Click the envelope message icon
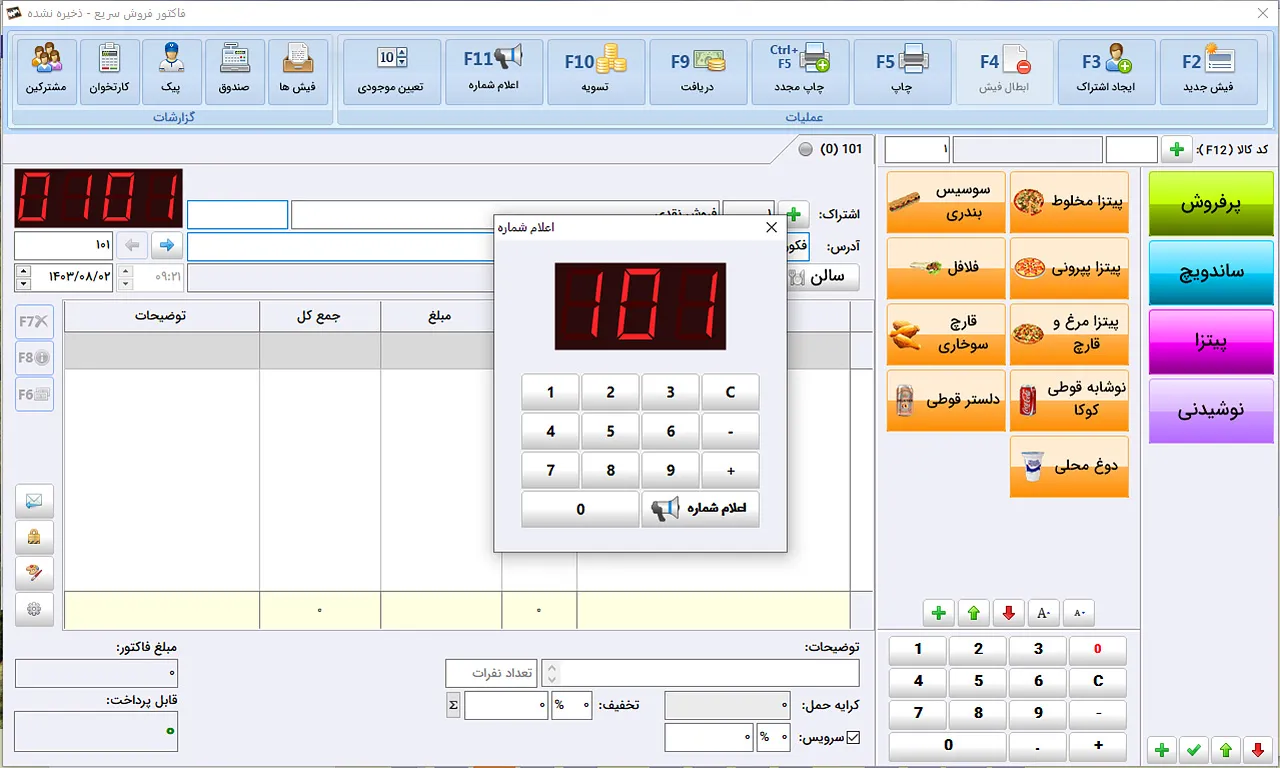This screenshot has height=768, width=1280. pos(34,500)
